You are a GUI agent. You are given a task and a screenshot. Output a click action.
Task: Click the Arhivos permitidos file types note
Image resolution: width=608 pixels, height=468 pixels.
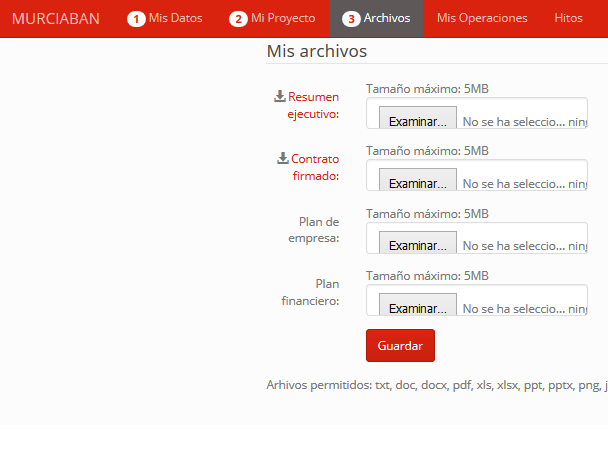pyautogui.click(x=437, y=385)
